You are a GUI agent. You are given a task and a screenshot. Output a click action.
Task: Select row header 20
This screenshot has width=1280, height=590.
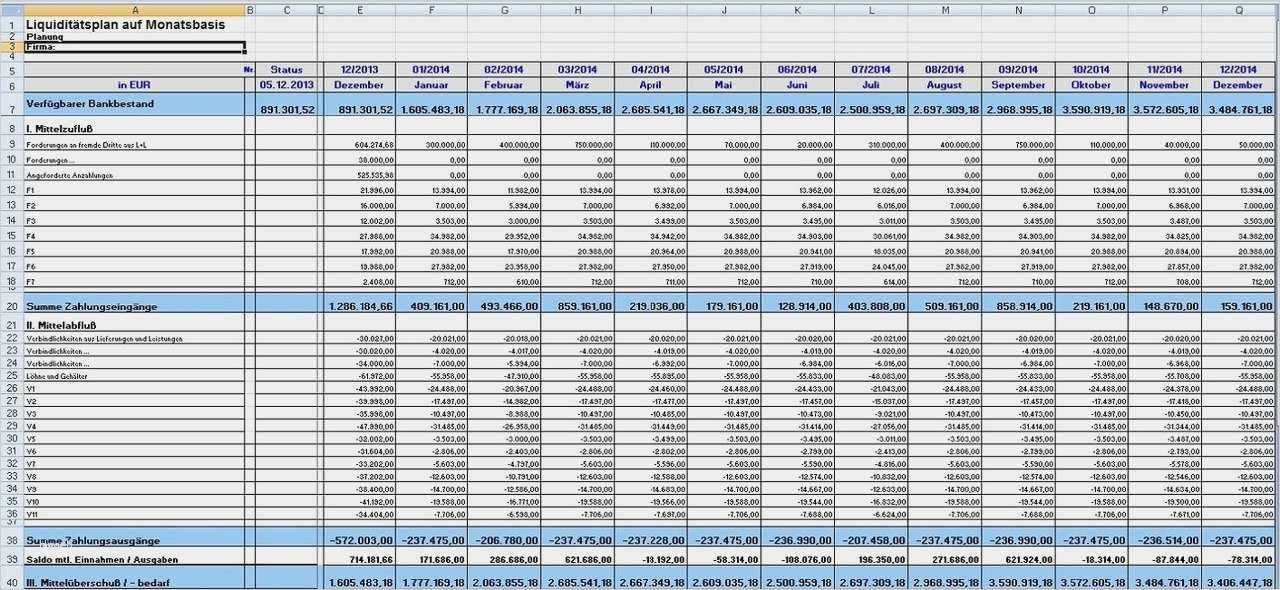click(11, 306)
